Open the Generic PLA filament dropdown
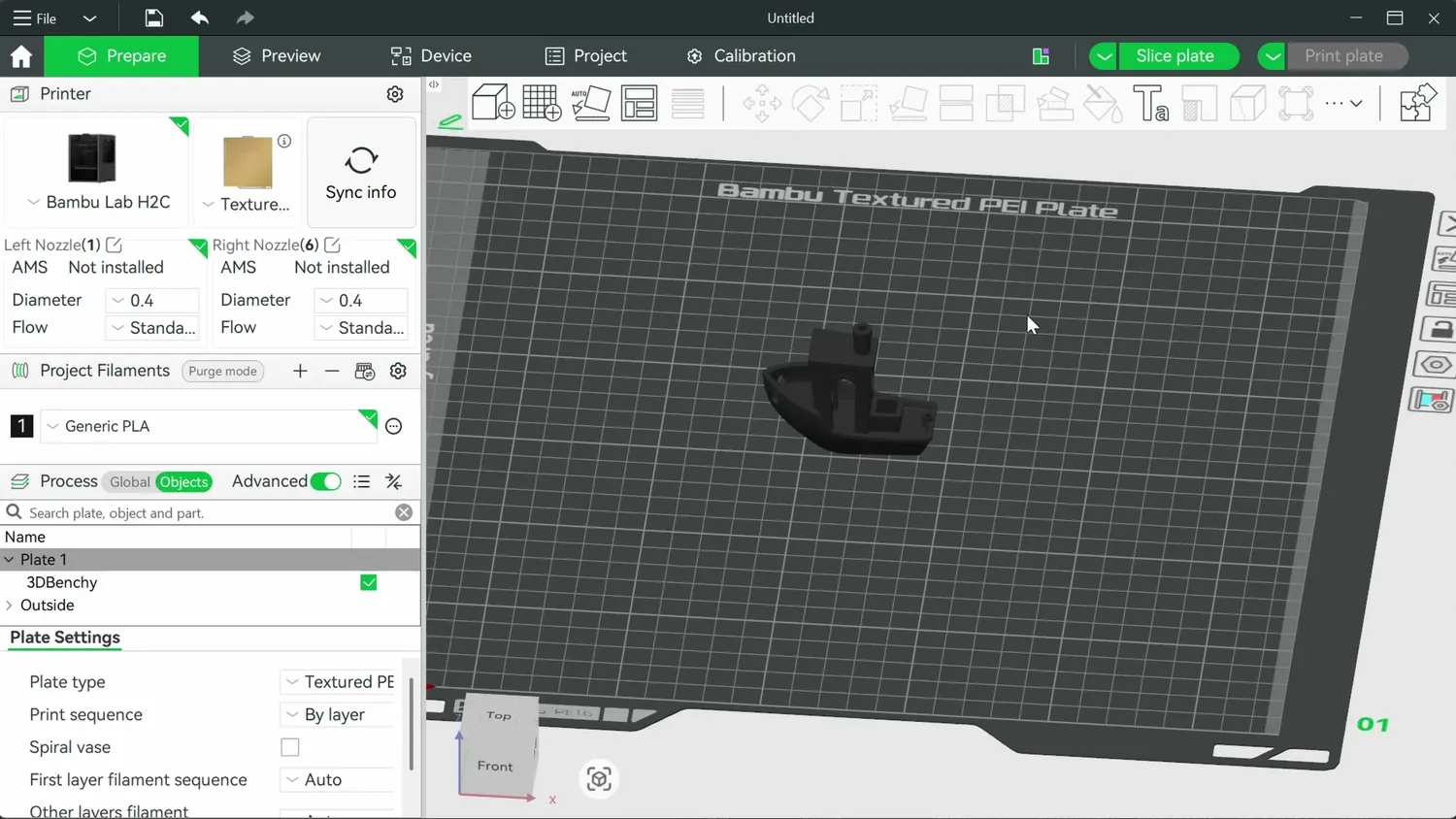The width and height of the screenshot is (1456, 819). click(x=208, y=426)
